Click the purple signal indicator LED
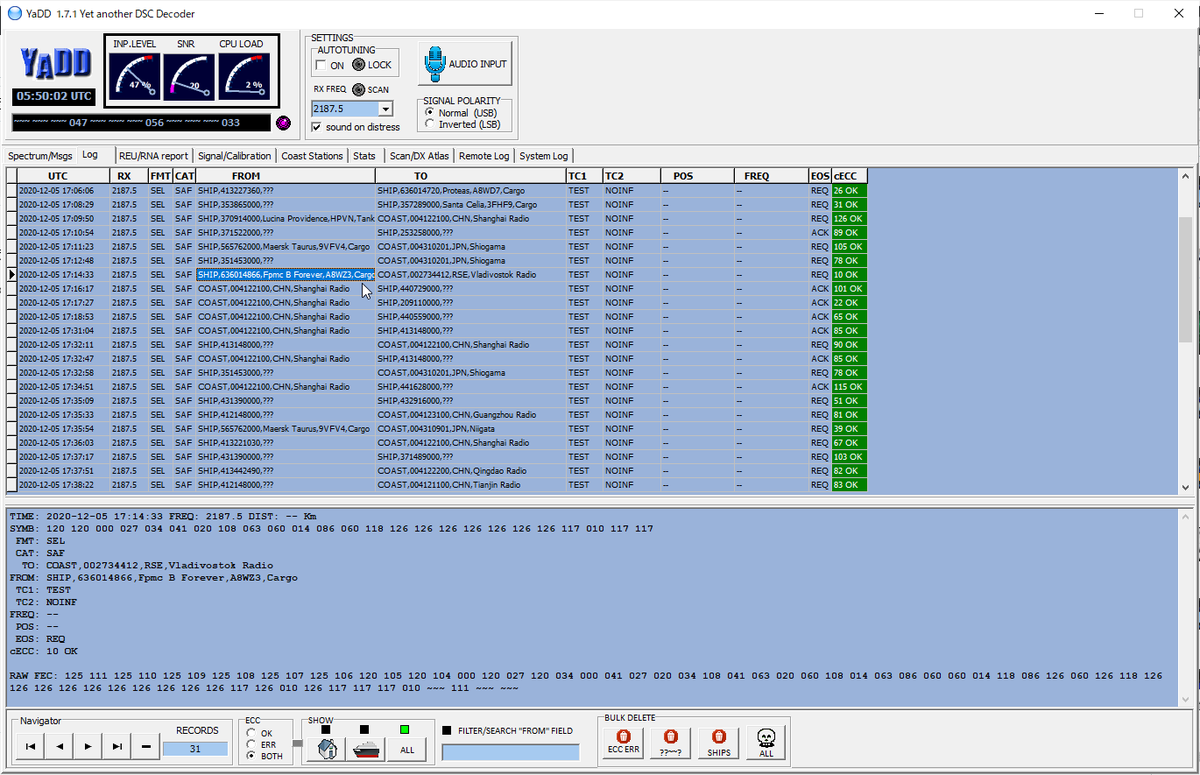The width and height of the screenshot is (1200, 775). (283, 123)
